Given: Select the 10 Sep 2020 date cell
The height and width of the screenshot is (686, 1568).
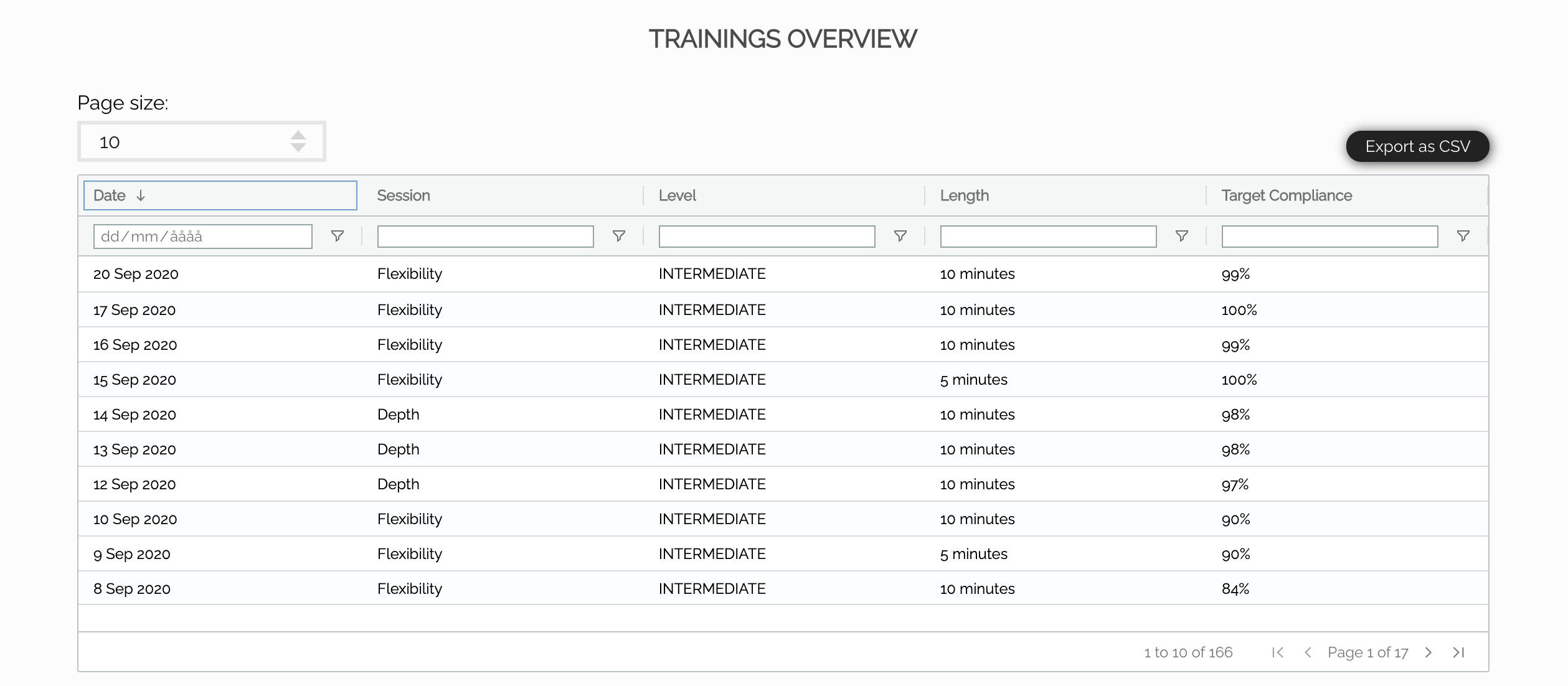Looking at the screenshot, I should 135,519.
